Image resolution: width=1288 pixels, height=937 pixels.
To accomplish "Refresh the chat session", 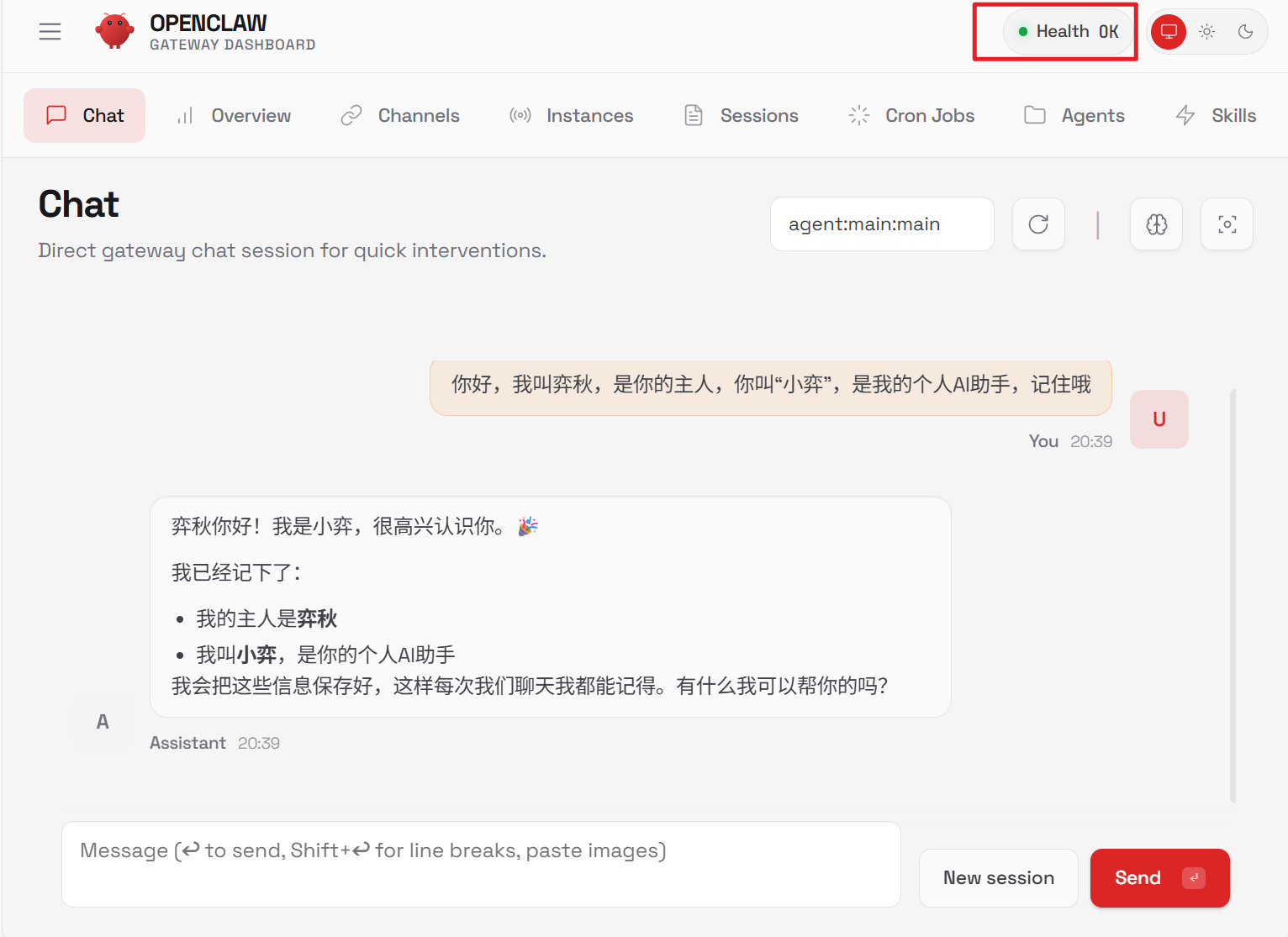I will click(1038, 224).
